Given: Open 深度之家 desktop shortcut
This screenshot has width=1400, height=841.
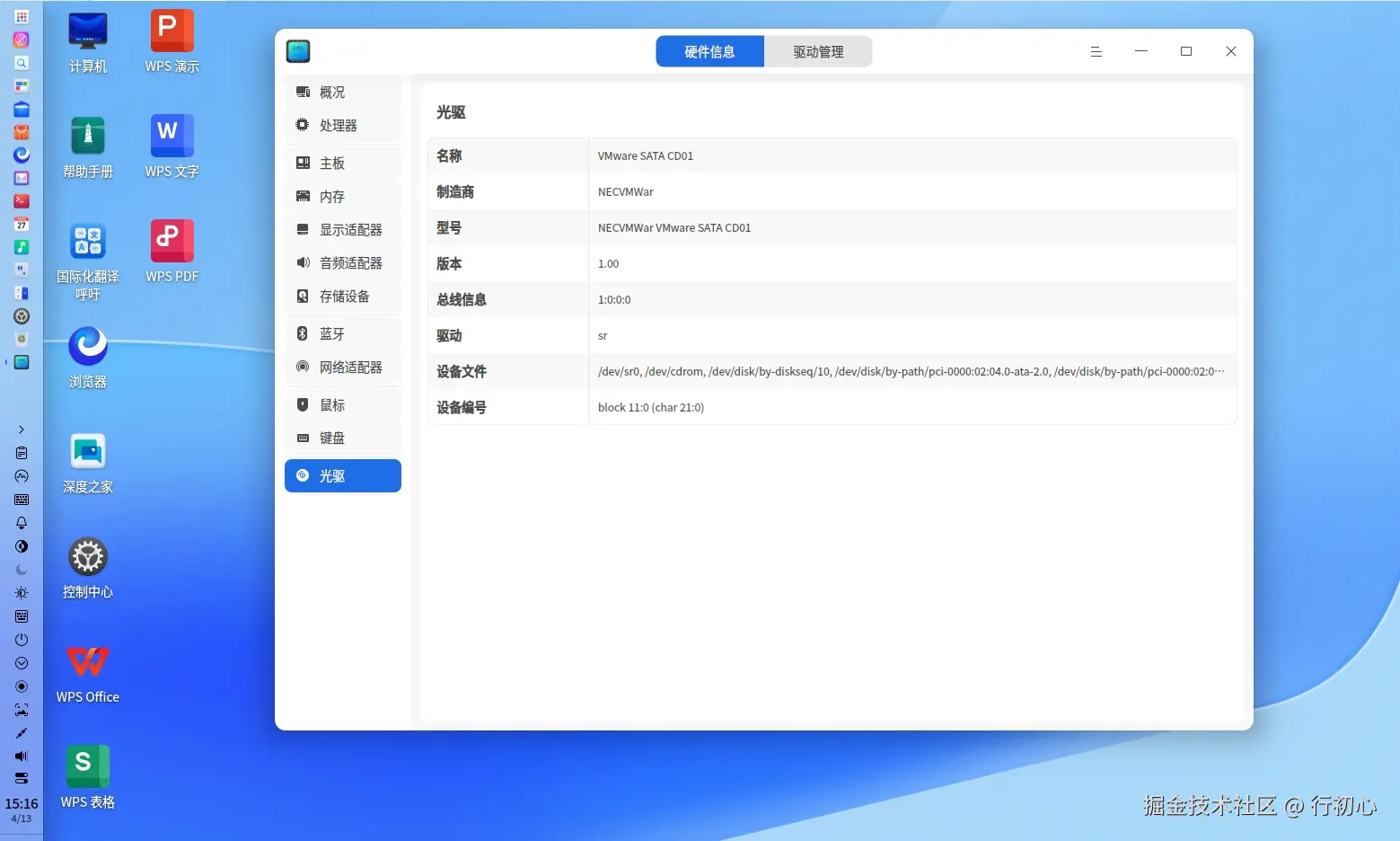Looking at the screenshot, I should 88,463.
